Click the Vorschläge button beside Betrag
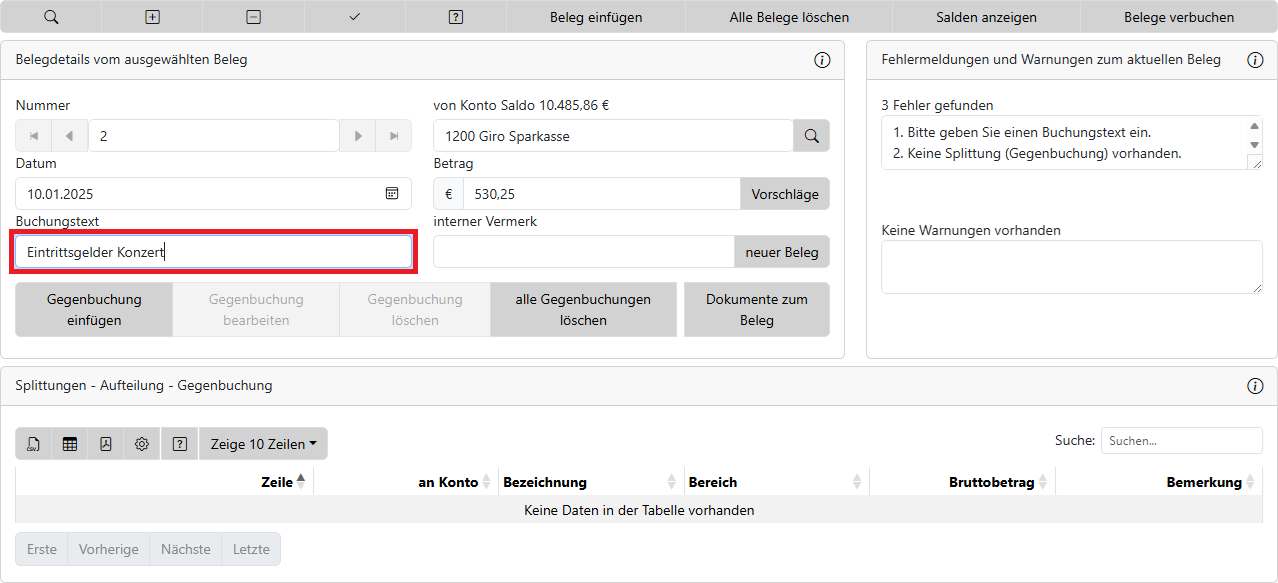 784,194
